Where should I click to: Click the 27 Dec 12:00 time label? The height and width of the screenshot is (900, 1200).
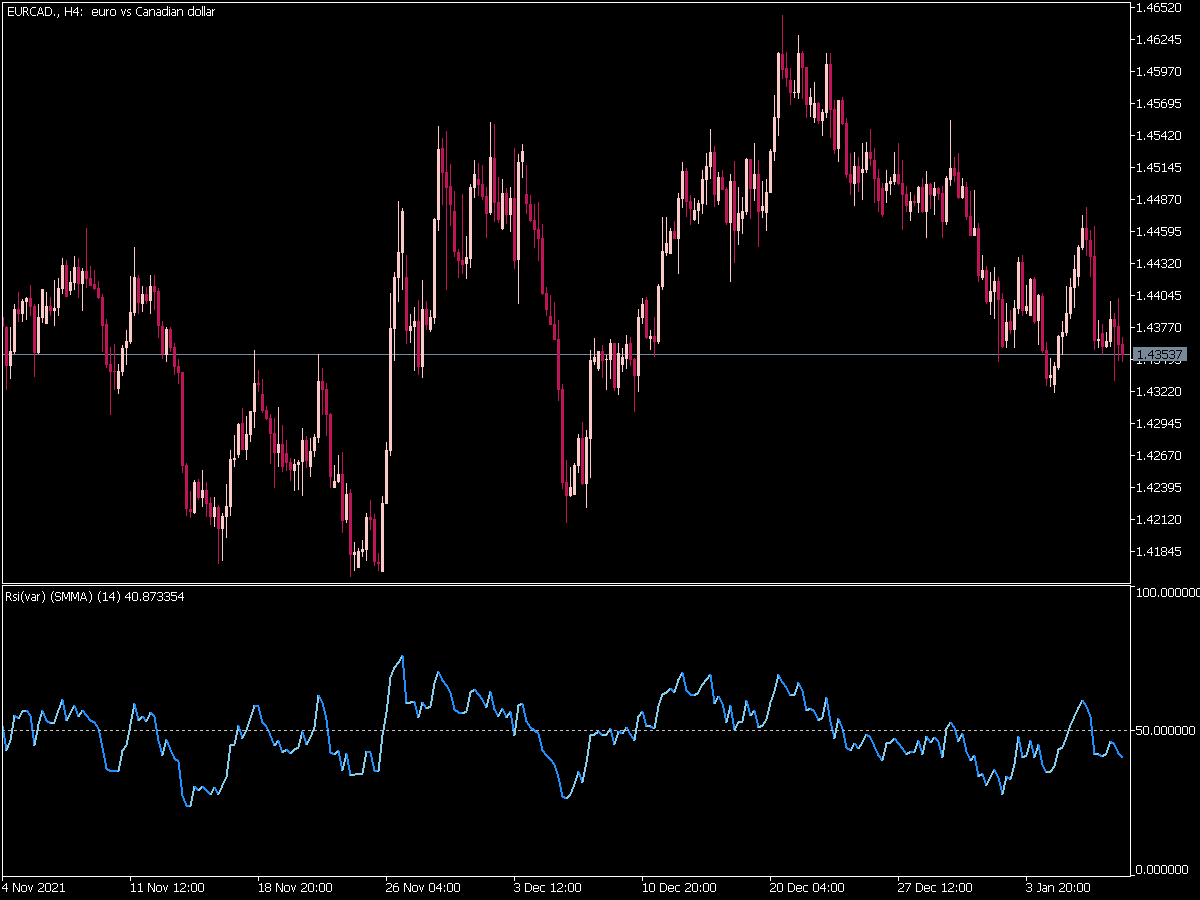(936, 887)
